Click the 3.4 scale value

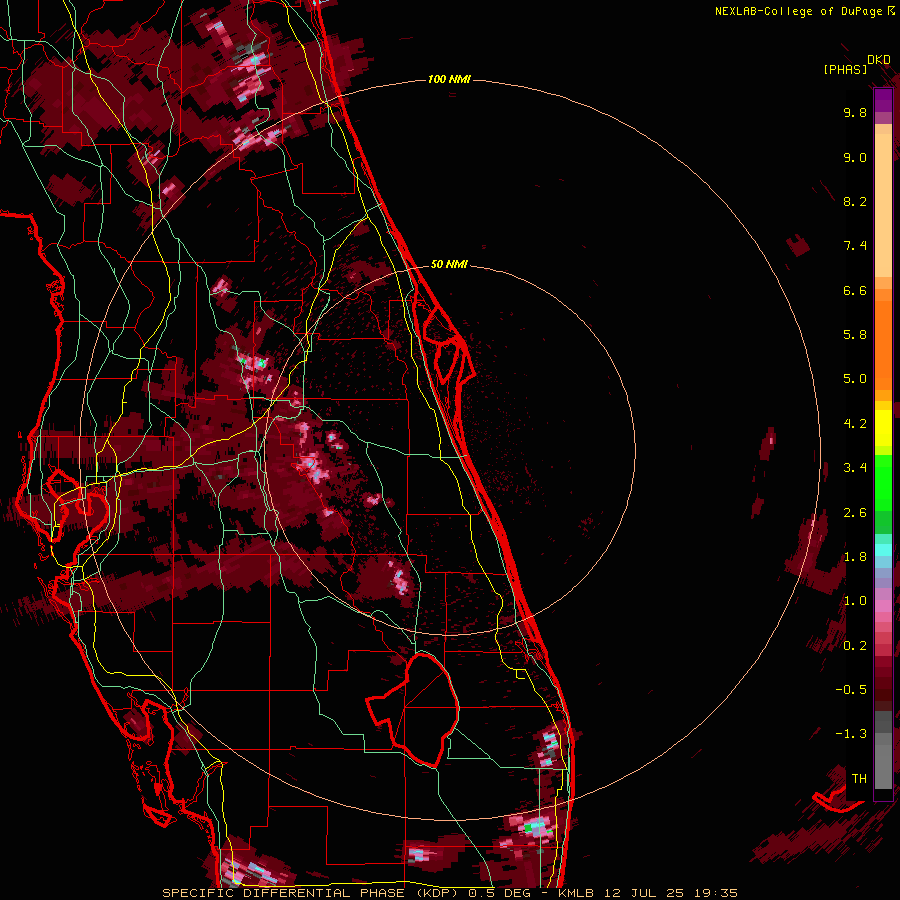855,468
